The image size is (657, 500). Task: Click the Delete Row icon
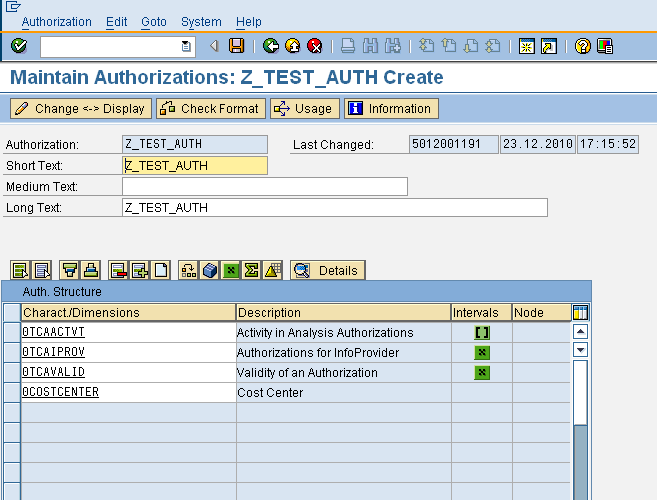coord(118,270)
